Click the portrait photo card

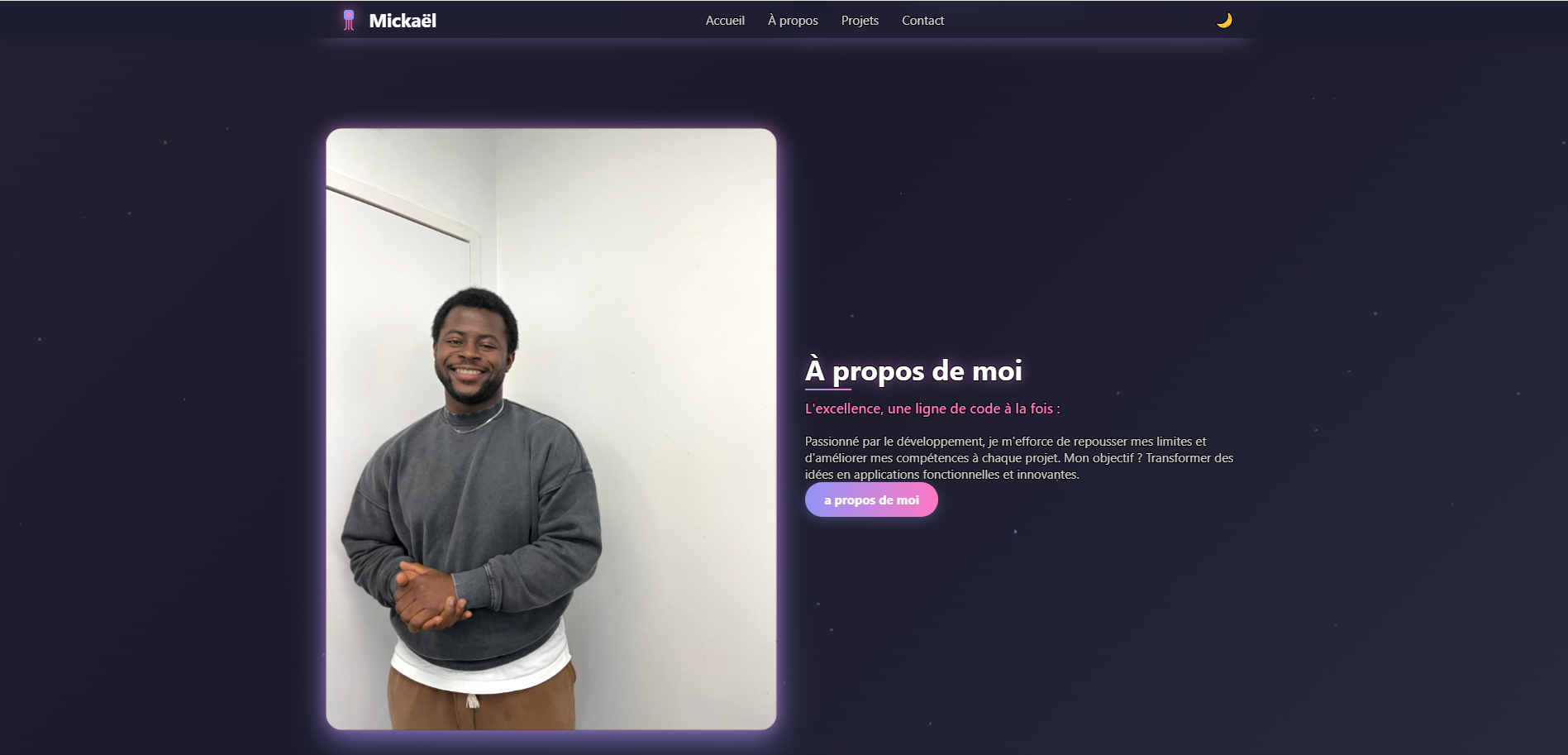pos(551,429)
